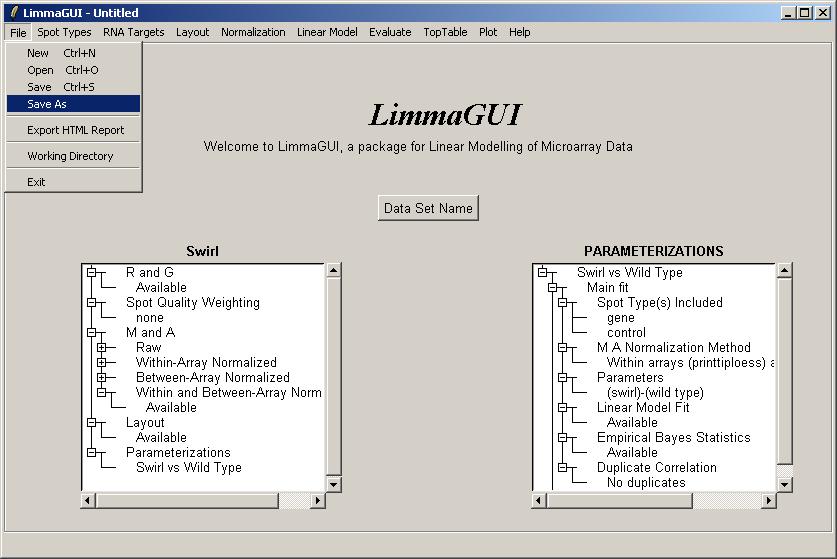Collapse the Main fit node
The width and height of the screenshot is (837, 559).
[x=552, y=288]
